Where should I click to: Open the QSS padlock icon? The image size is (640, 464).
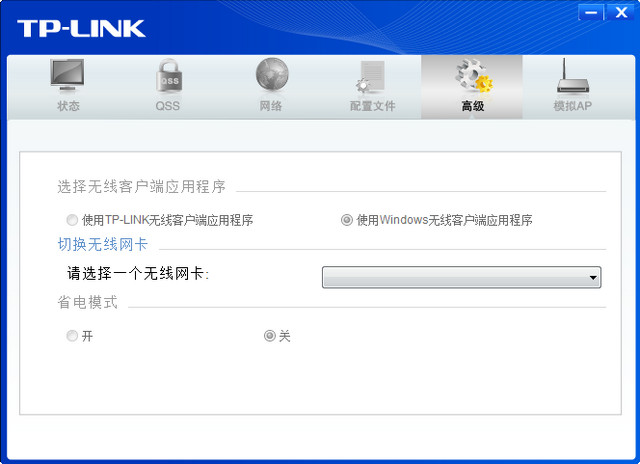pos(169,75)
